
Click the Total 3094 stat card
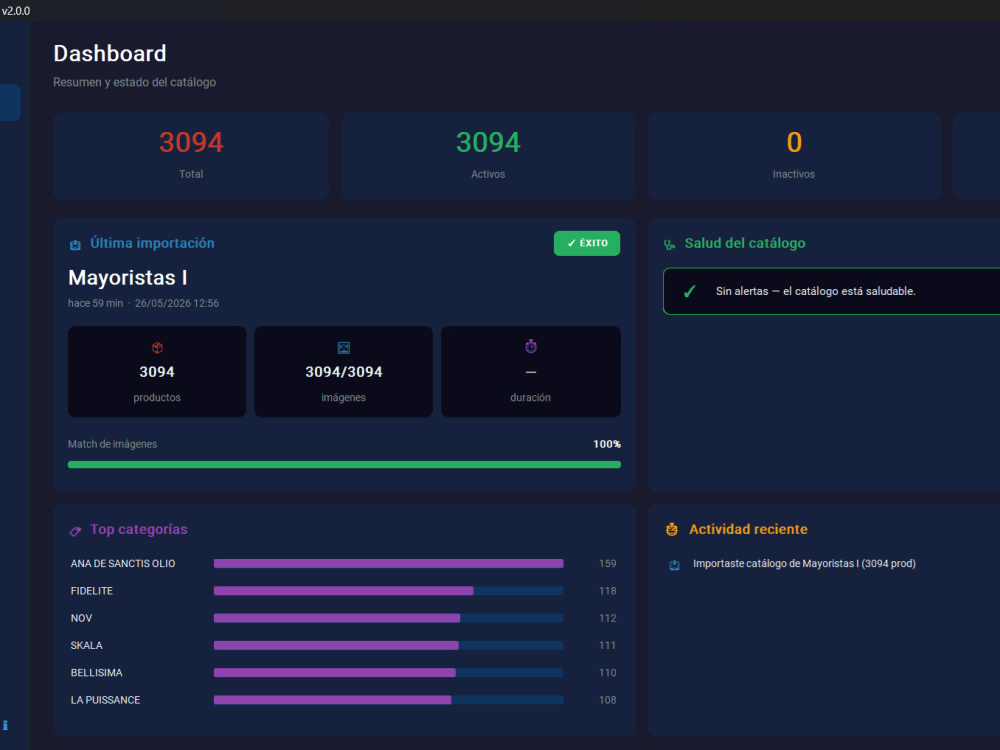[x=191, y=156]
